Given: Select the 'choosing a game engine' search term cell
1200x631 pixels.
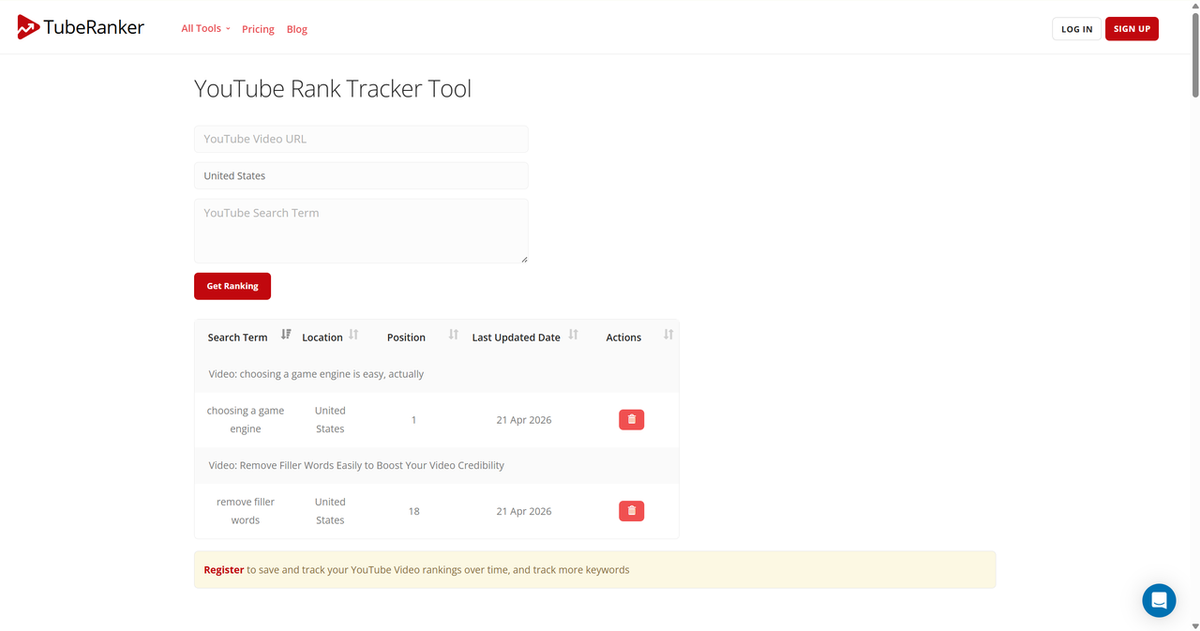Looking at the screenshot, I should tap(245, 420).
